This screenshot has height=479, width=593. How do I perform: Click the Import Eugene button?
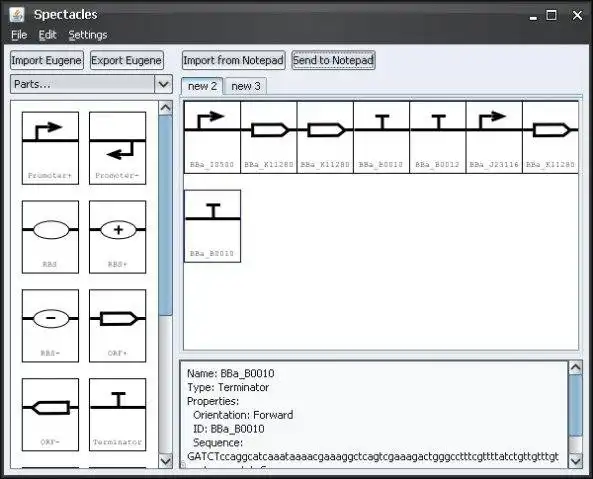47,60
